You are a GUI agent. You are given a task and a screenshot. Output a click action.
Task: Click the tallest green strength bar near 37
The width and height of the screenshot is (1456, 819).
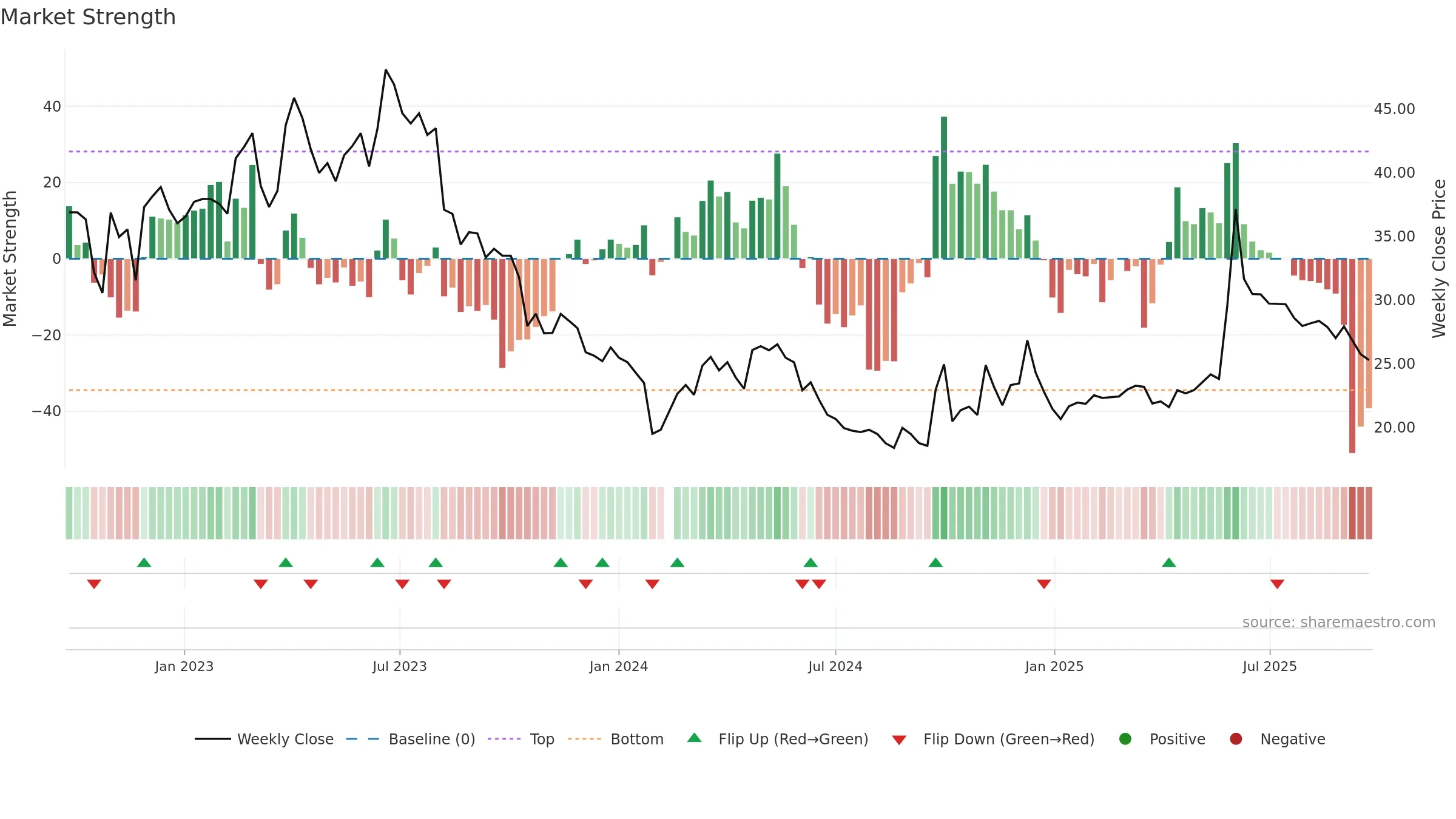point(944,187)
